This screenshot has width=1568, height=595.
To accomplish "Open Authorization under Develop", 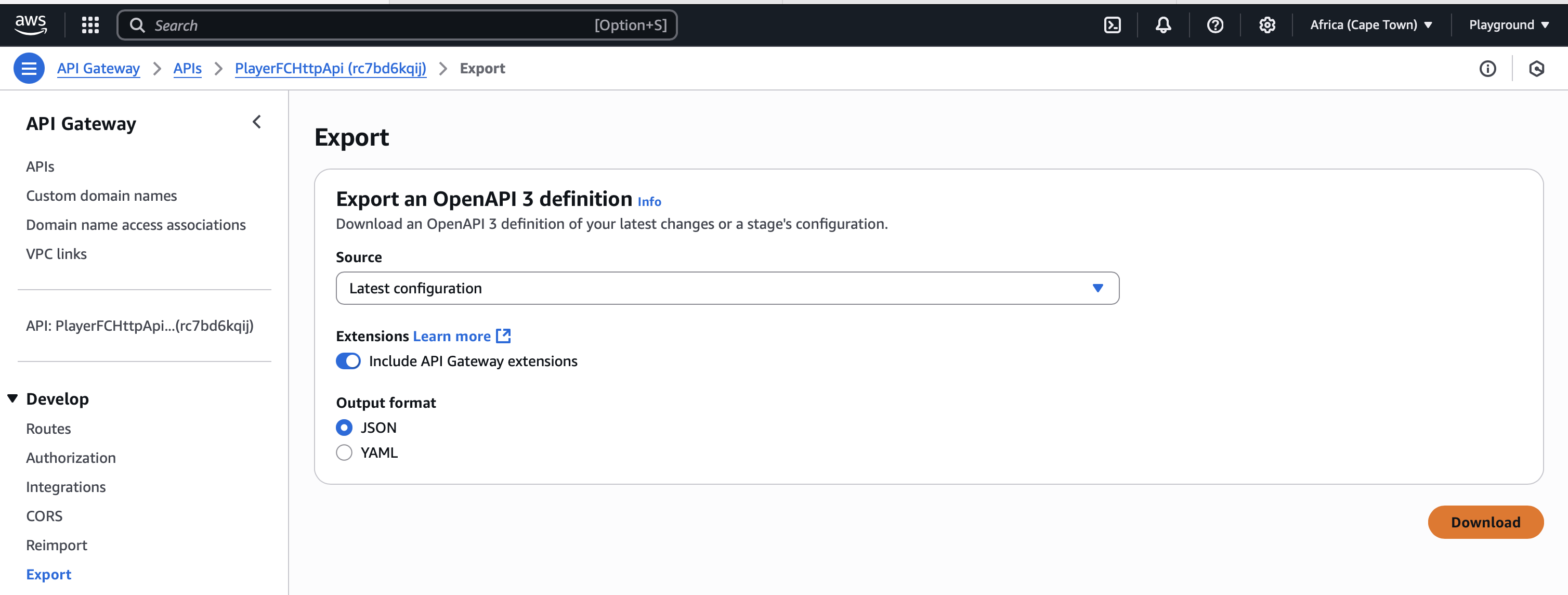I will [71, 458].
